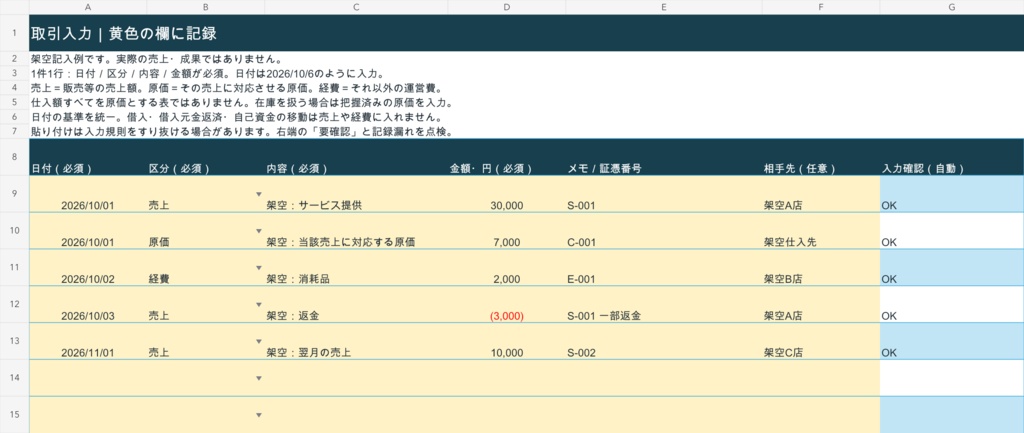
Task: Click voucher cell S-002
Action: pyautogui.click(x=664, y=341)
